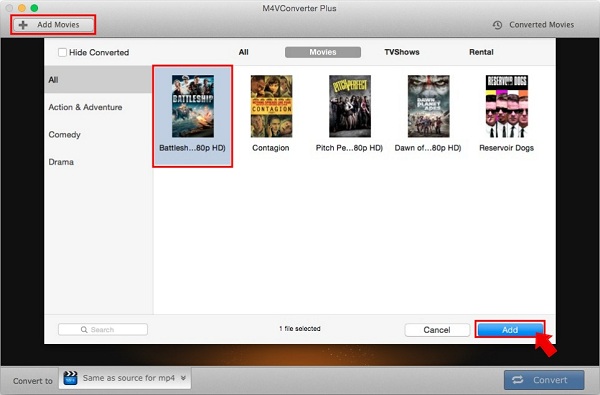Click the convert arrows icon

[518, 380]
